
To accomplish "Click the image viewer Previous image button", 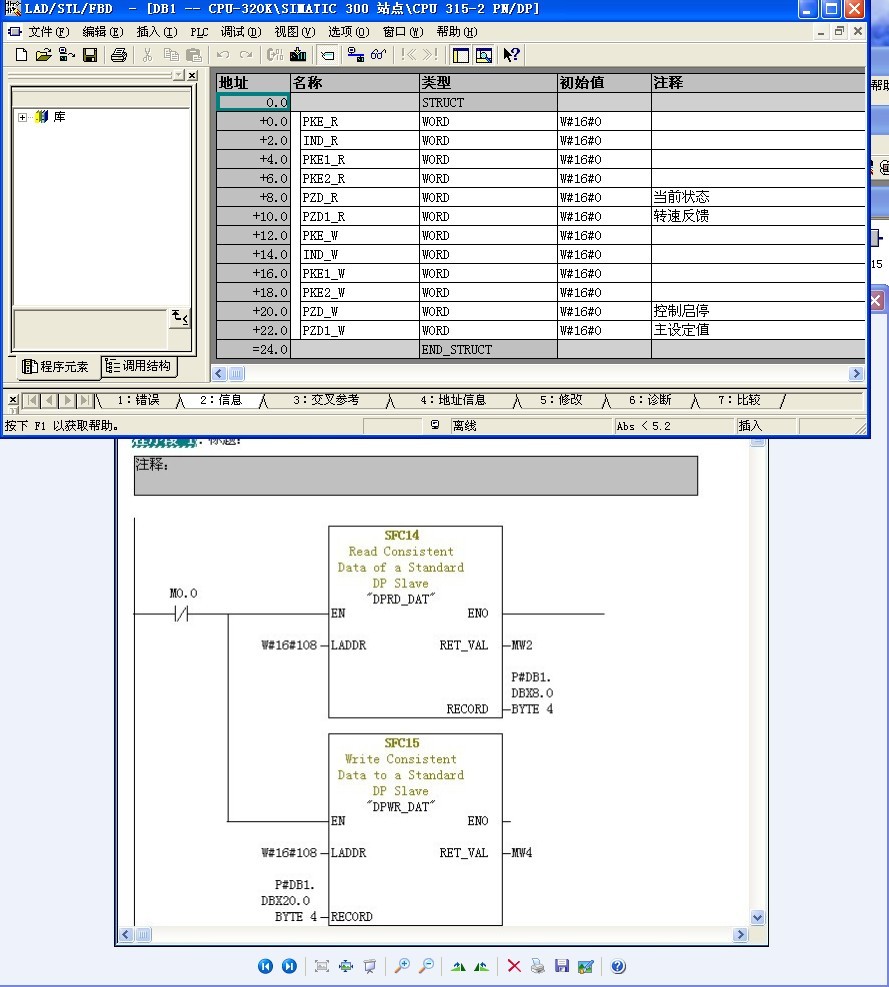I will click(x=266, y=966).
